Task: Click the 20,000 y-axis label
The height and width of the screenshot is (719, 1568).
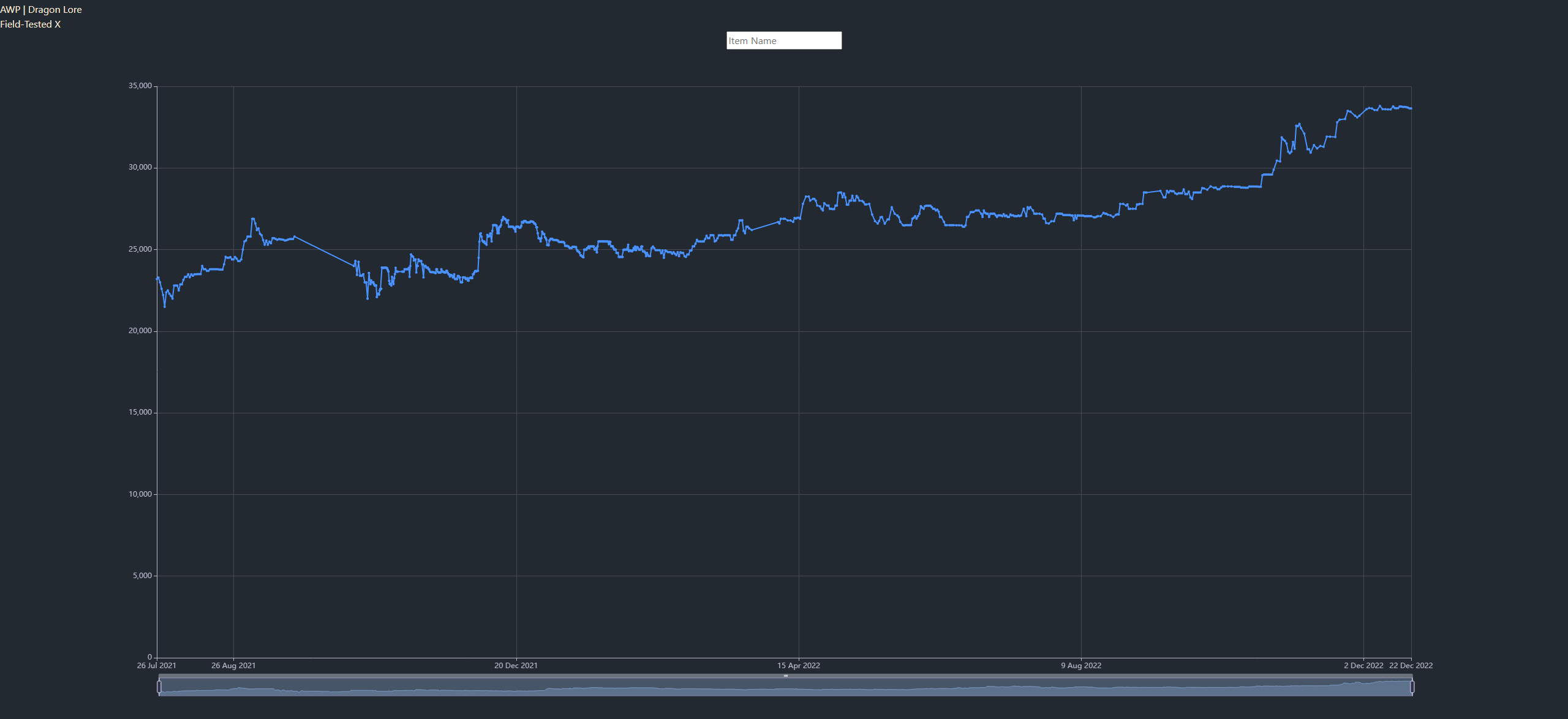Action: (140, 331)
